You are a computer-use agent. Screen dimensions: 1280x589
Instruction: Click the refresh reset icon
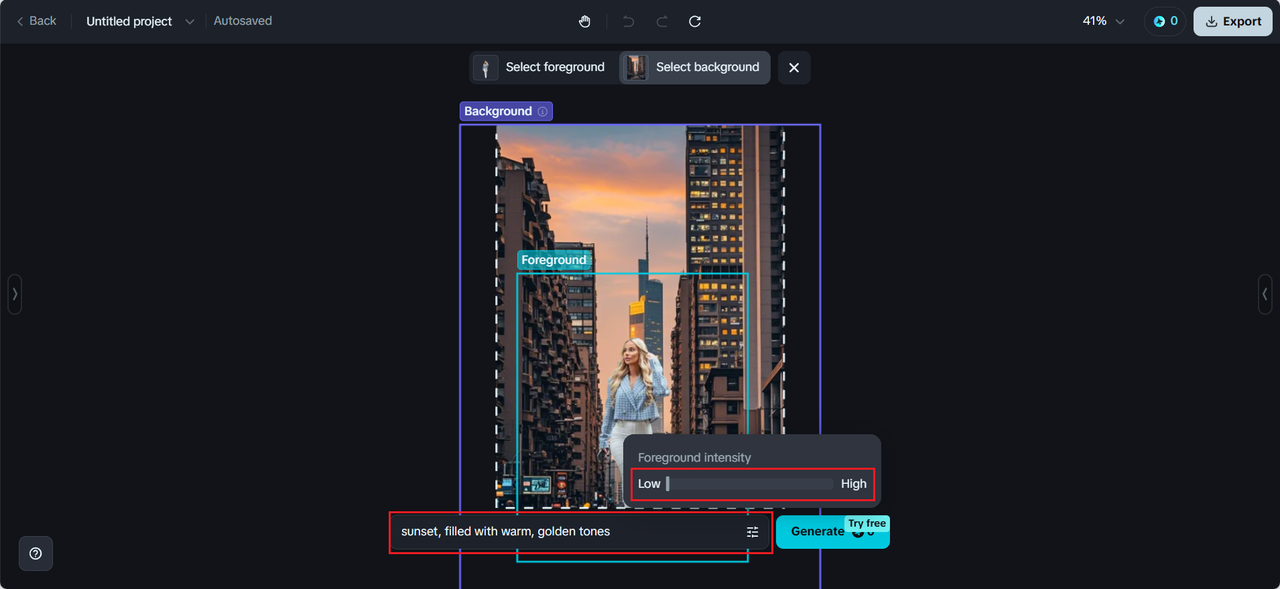695,21
